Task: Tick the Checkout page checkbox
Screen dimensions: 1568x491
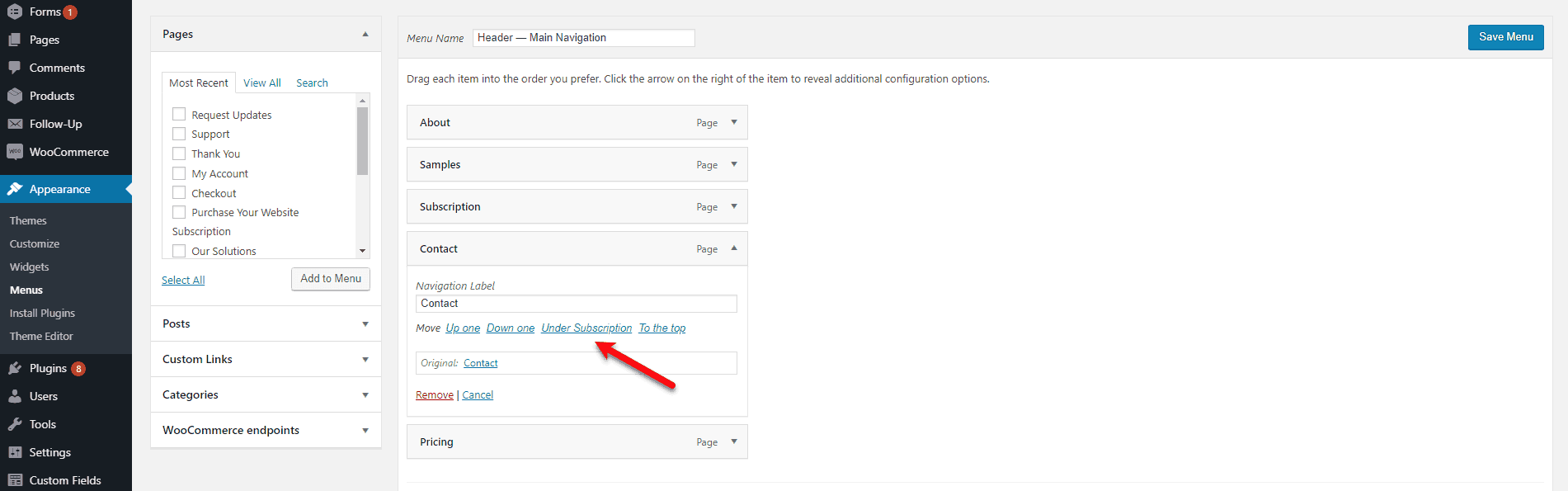Action: [x=179, y=192]
